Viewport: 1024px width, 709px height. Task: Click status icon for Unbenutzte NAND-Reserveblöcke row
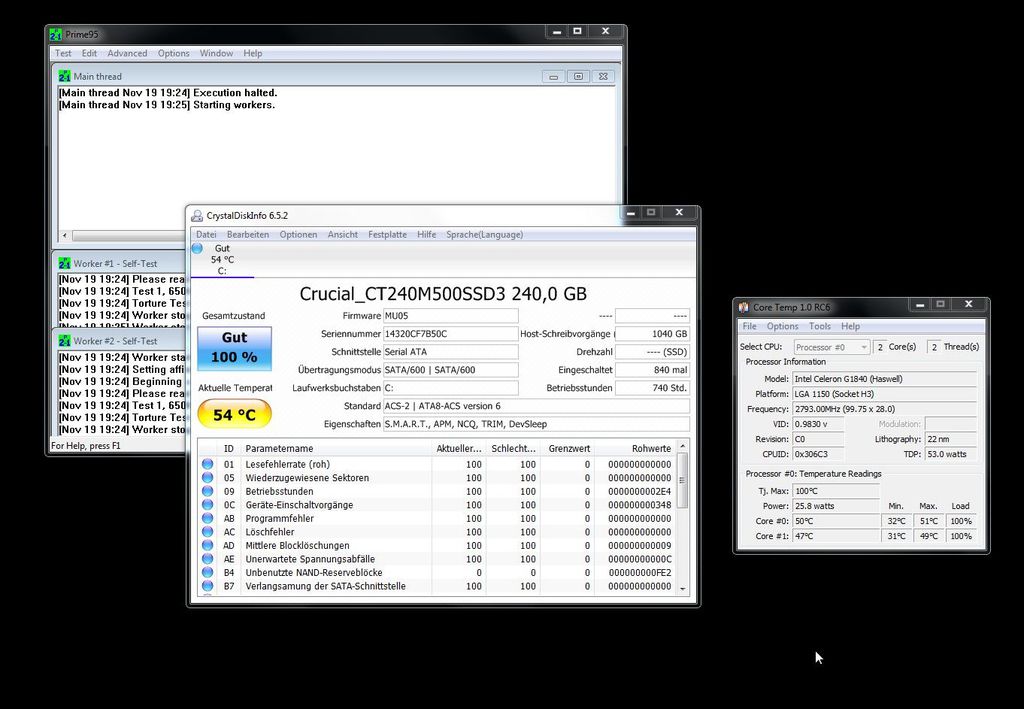coord(208,573)
